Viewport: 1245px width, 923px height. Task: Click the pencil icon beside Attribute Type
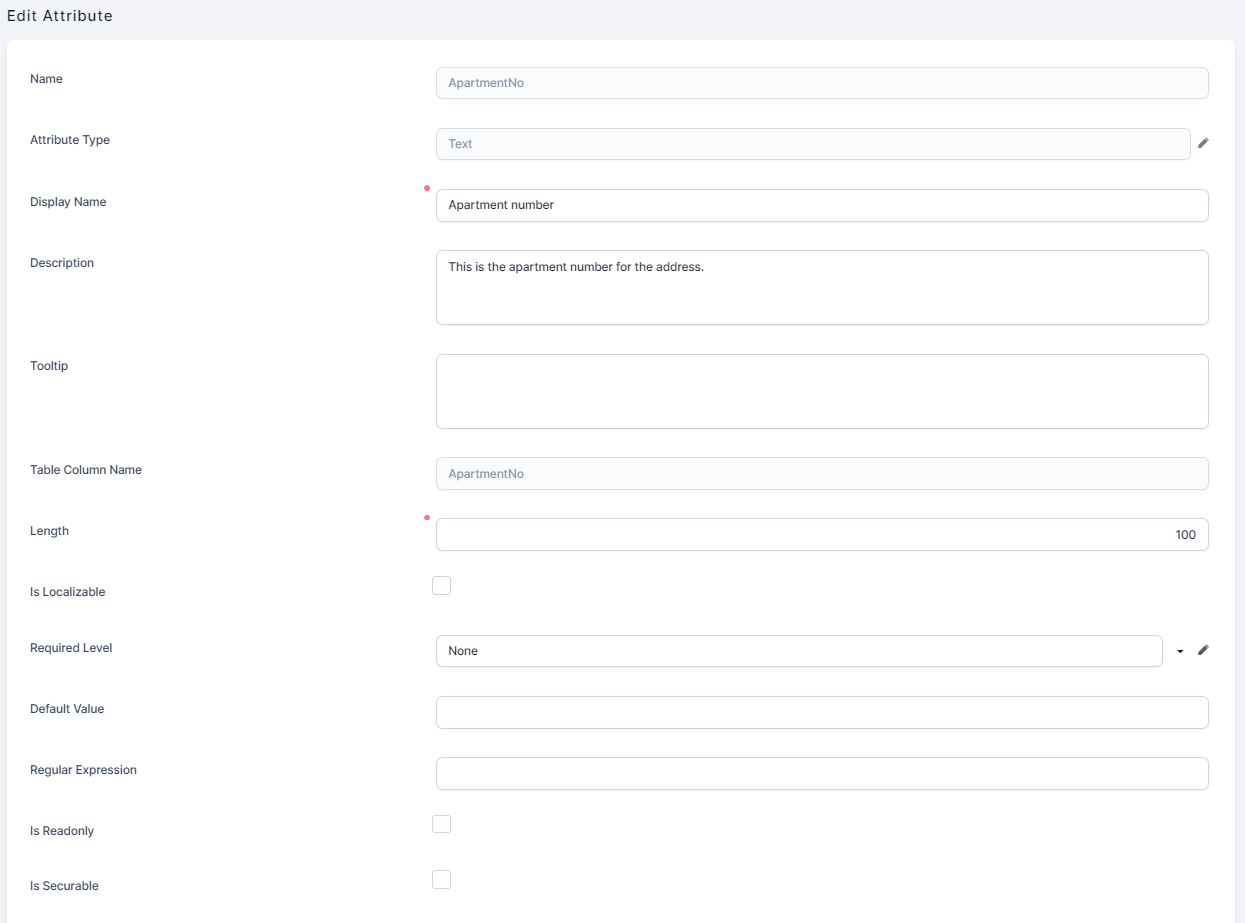click(x=1203, y=143)
